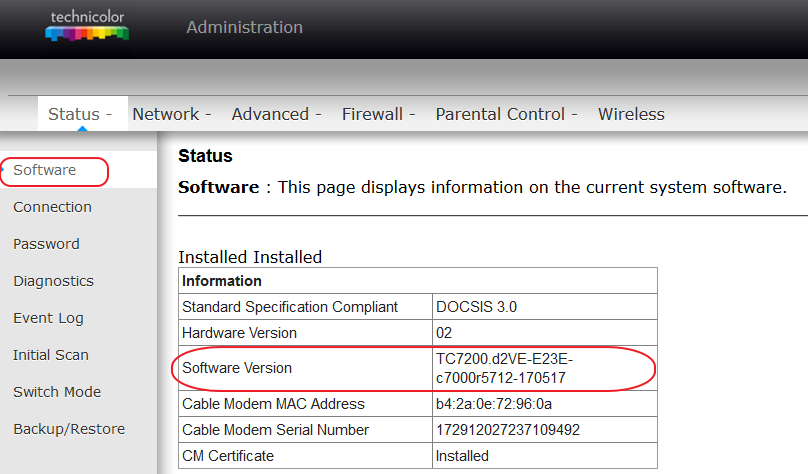Image resolution: width=808 pixels, height=474 pixels.
Task: Expand the Advanced menu
Action: click(276, 114)
